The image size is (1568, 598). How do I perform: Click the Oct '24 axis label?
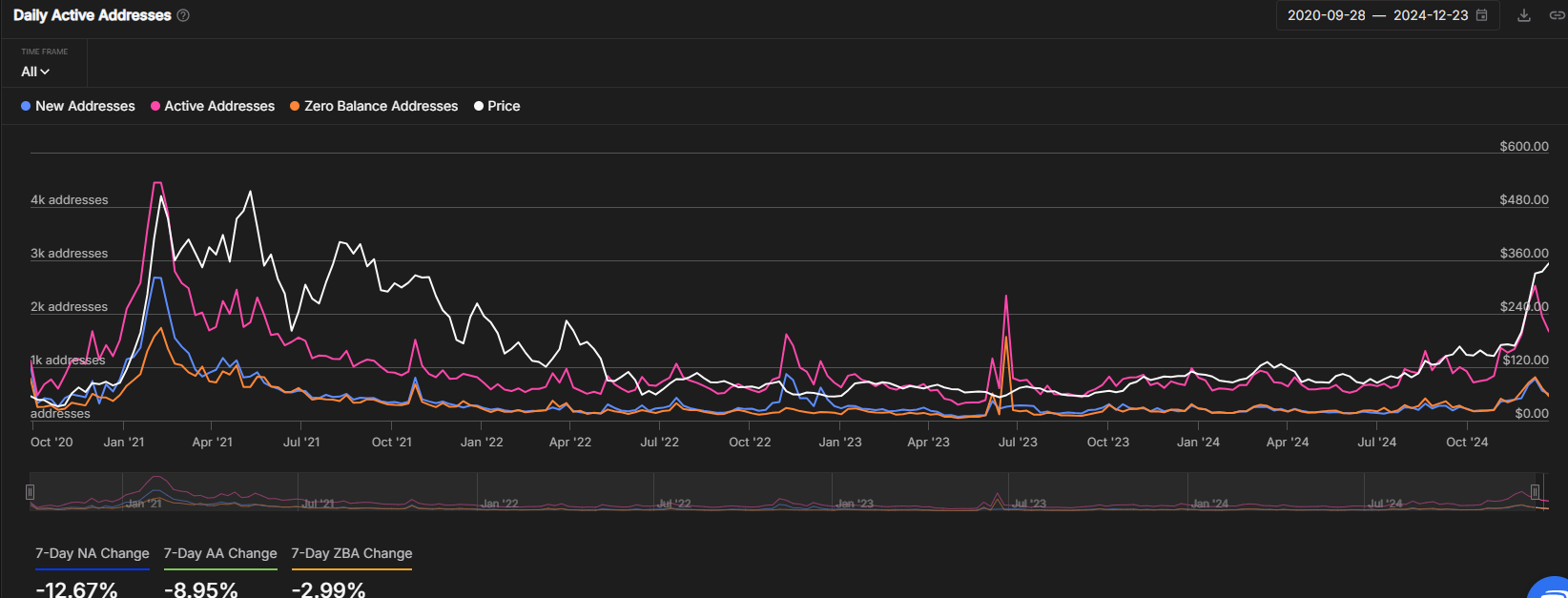pyautogui.click(x=1467, y=442)
